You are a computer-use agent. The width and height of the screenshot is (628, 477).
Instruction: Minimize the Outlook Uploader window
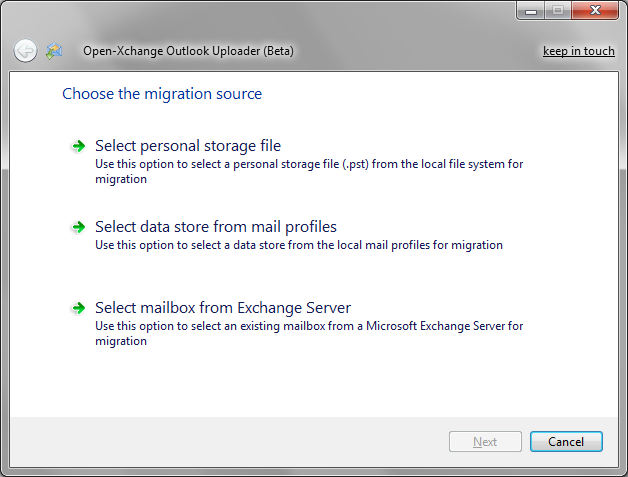pyautogui.click(x=531, y=11)
